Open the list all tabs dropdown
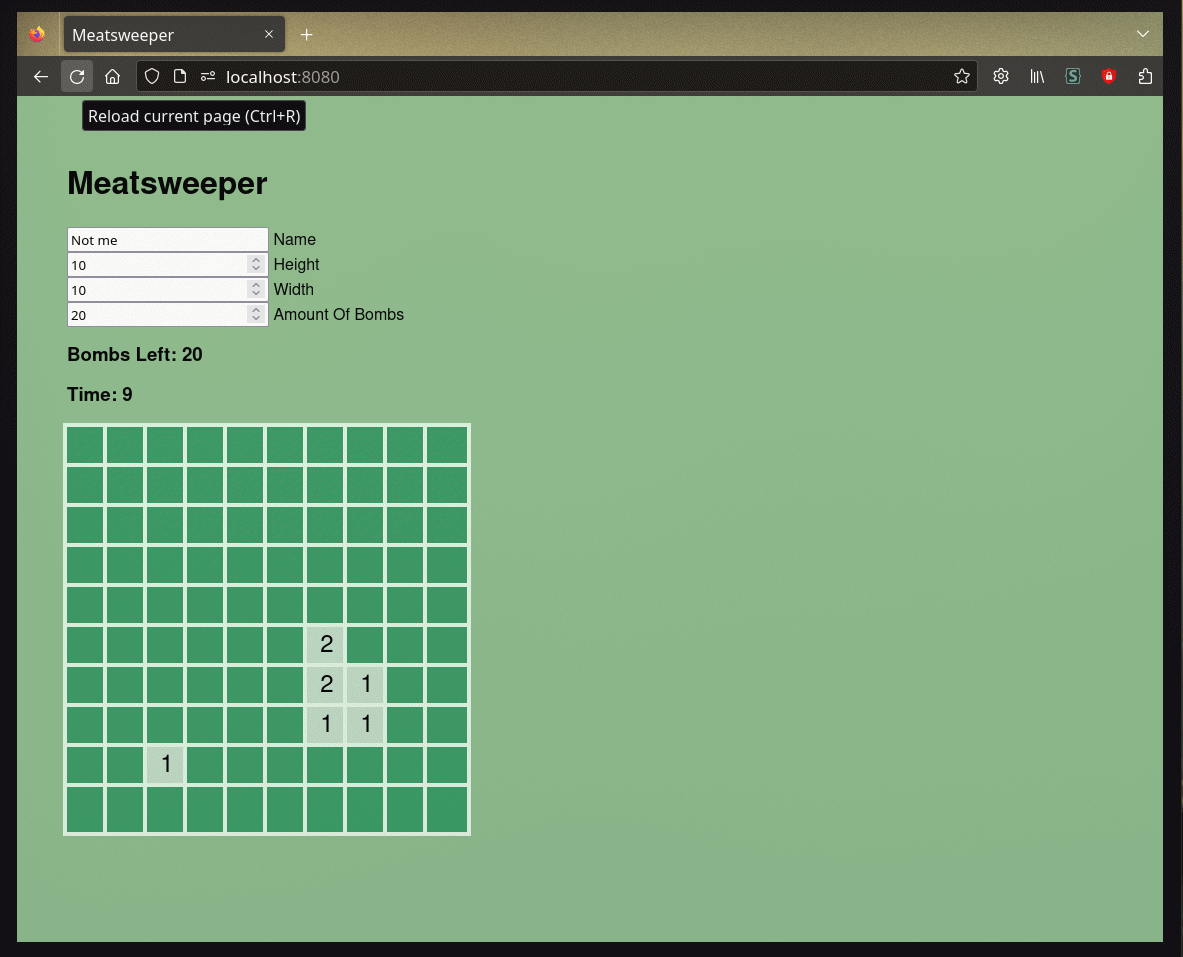This screenshot has height=957, width=1183. click(1143, 34)
